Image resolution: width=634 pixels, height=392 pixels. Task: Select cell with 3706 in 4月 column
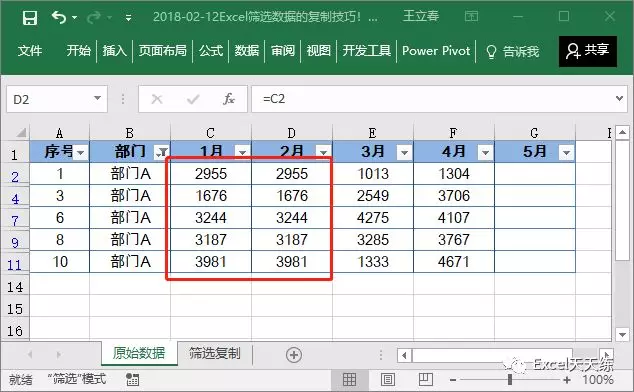coord(454,196)
